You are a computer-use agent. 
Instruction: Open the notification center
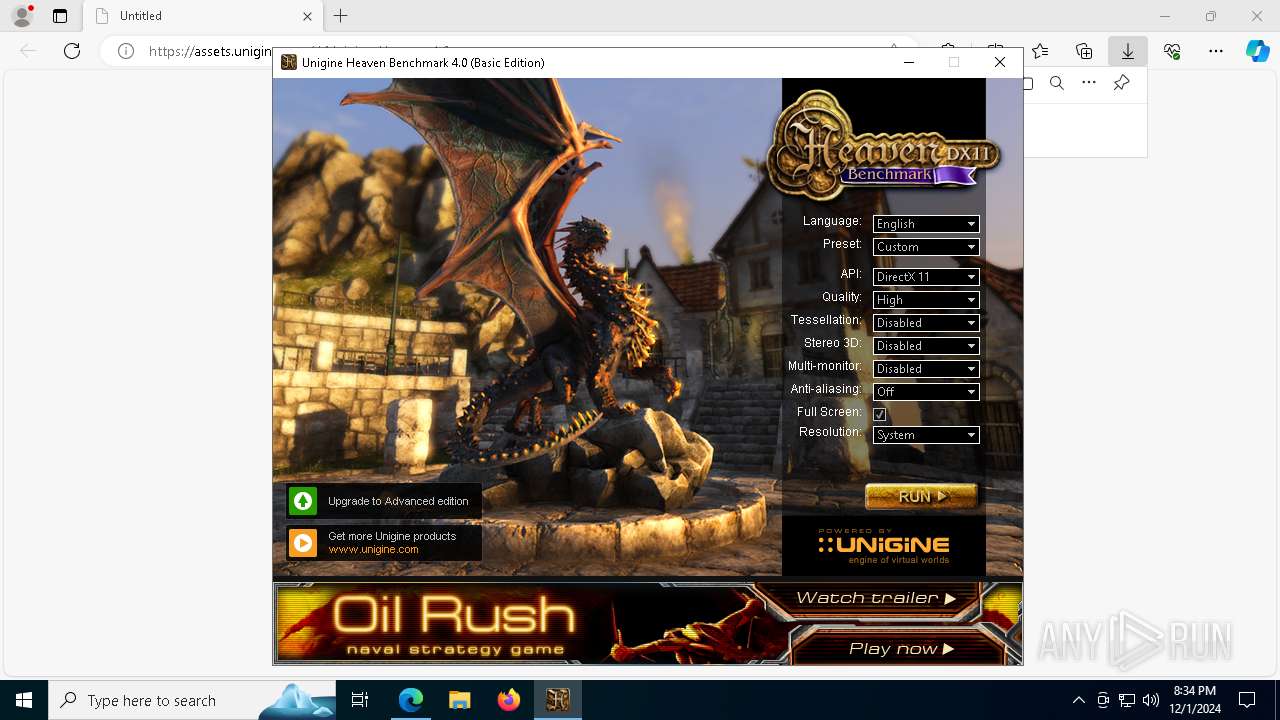1247,700
